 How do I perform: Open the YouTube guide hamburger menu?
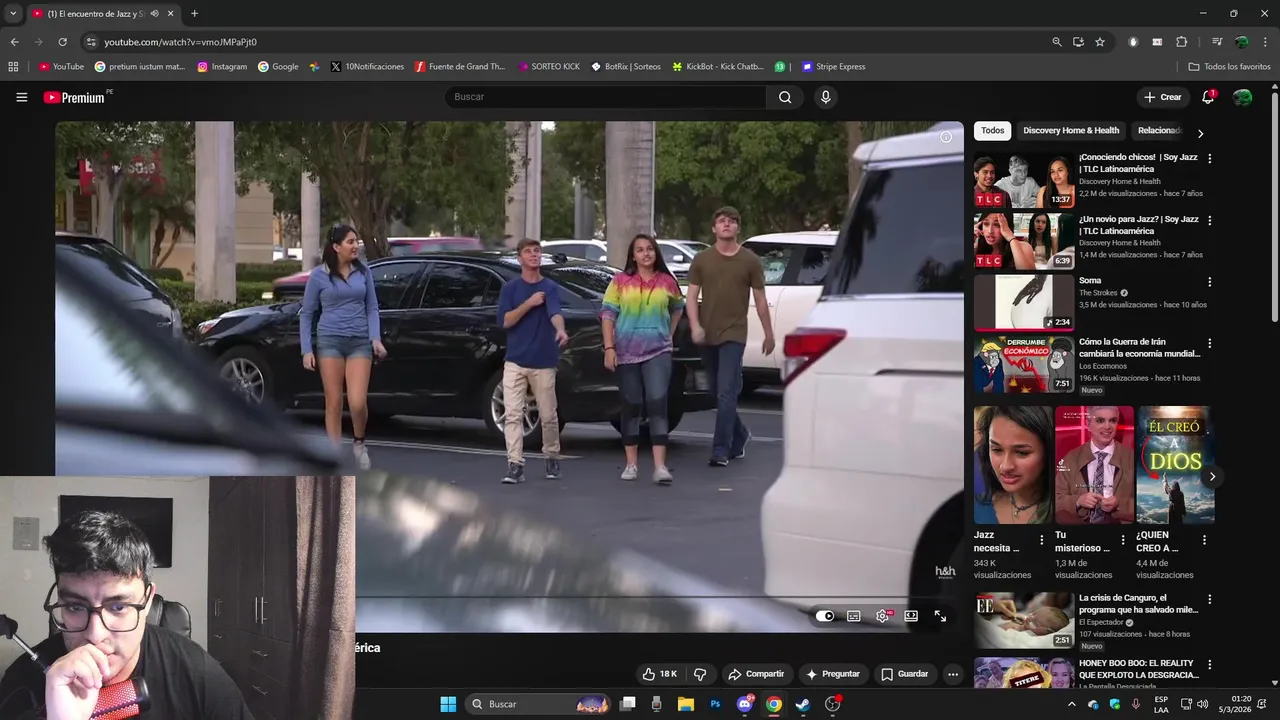pos(21,97)
